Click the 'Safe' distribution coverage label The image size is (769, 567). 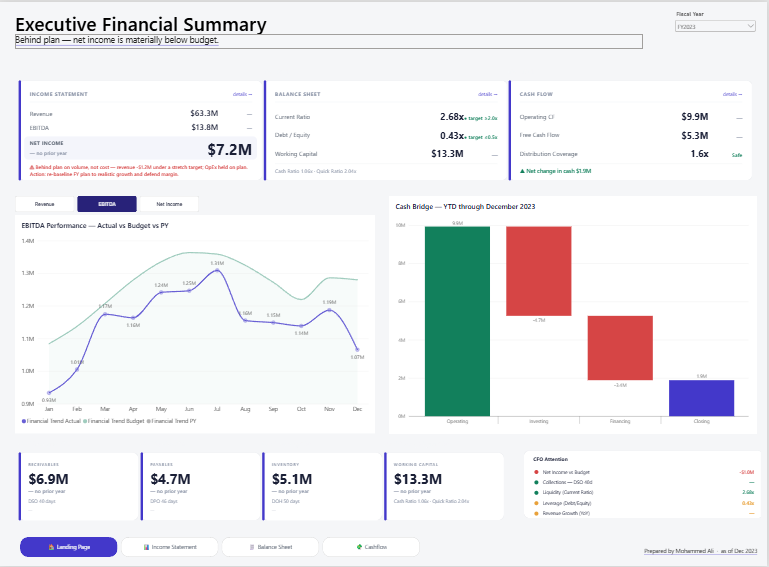[737, 155]
